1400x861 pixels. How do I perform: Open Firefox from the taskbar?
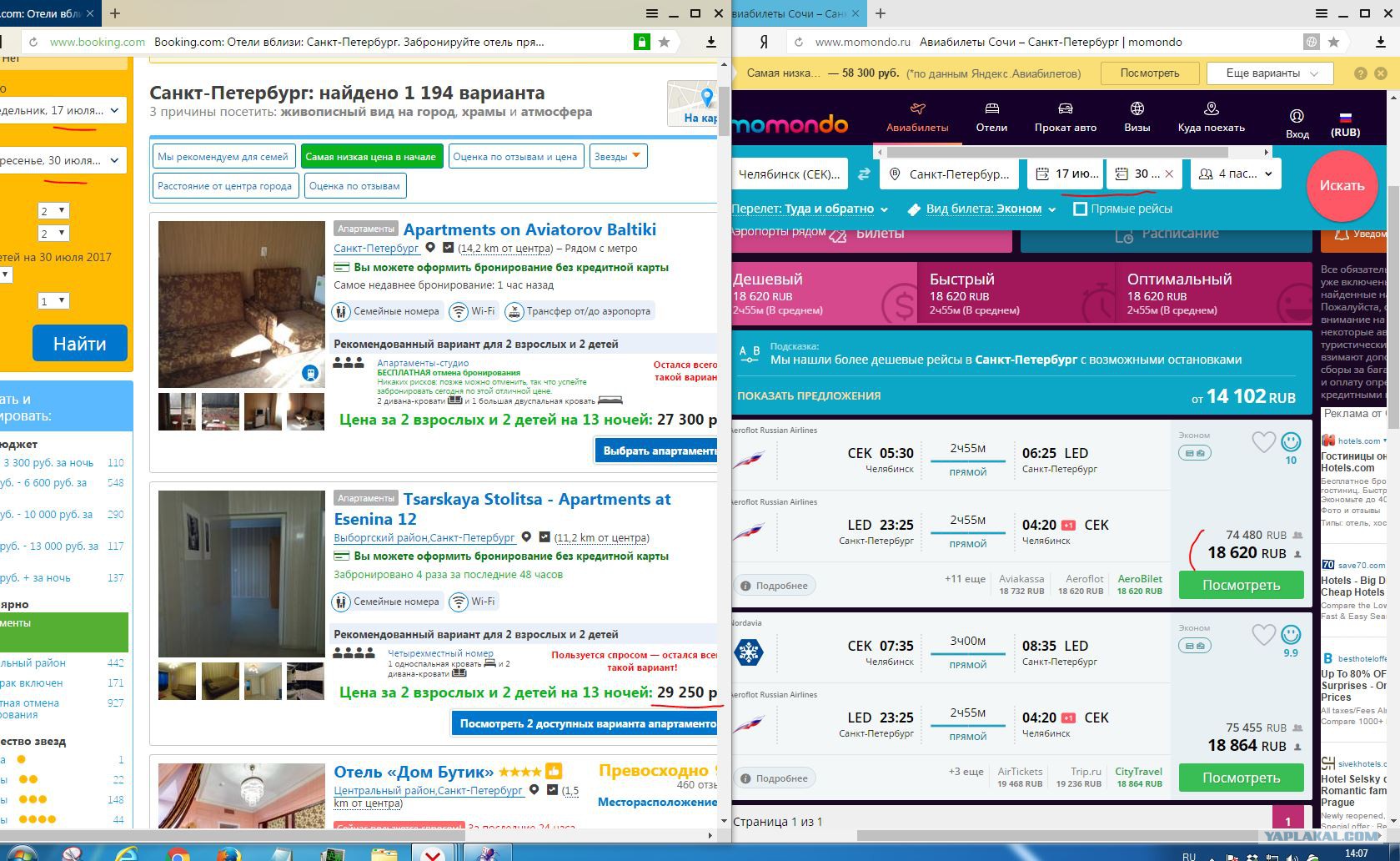[x=228, y=853]
